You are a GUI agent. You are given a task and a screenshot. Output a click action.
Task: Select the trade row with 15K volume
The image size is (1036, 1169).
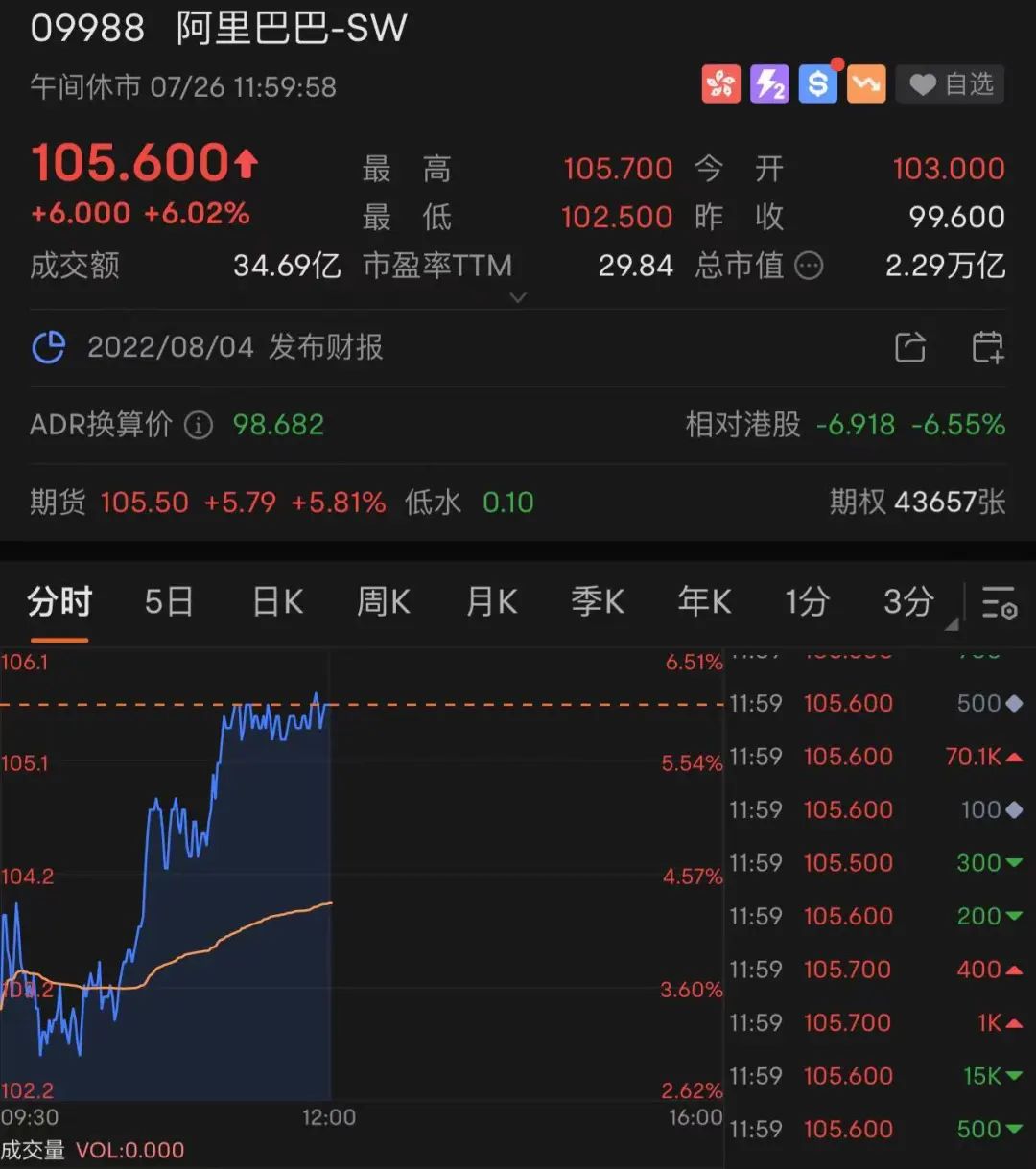876,1076
